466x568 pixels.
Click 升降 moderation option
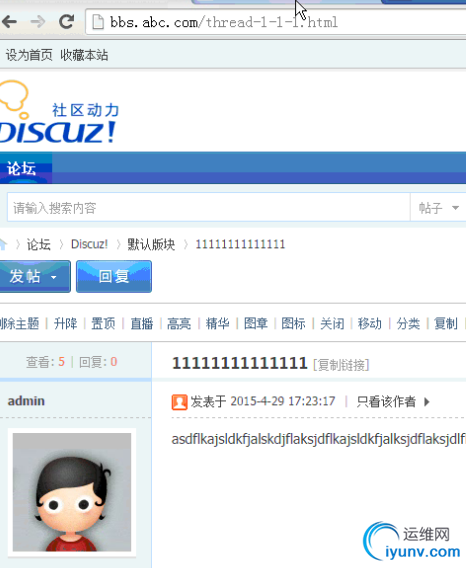(66, 323)
